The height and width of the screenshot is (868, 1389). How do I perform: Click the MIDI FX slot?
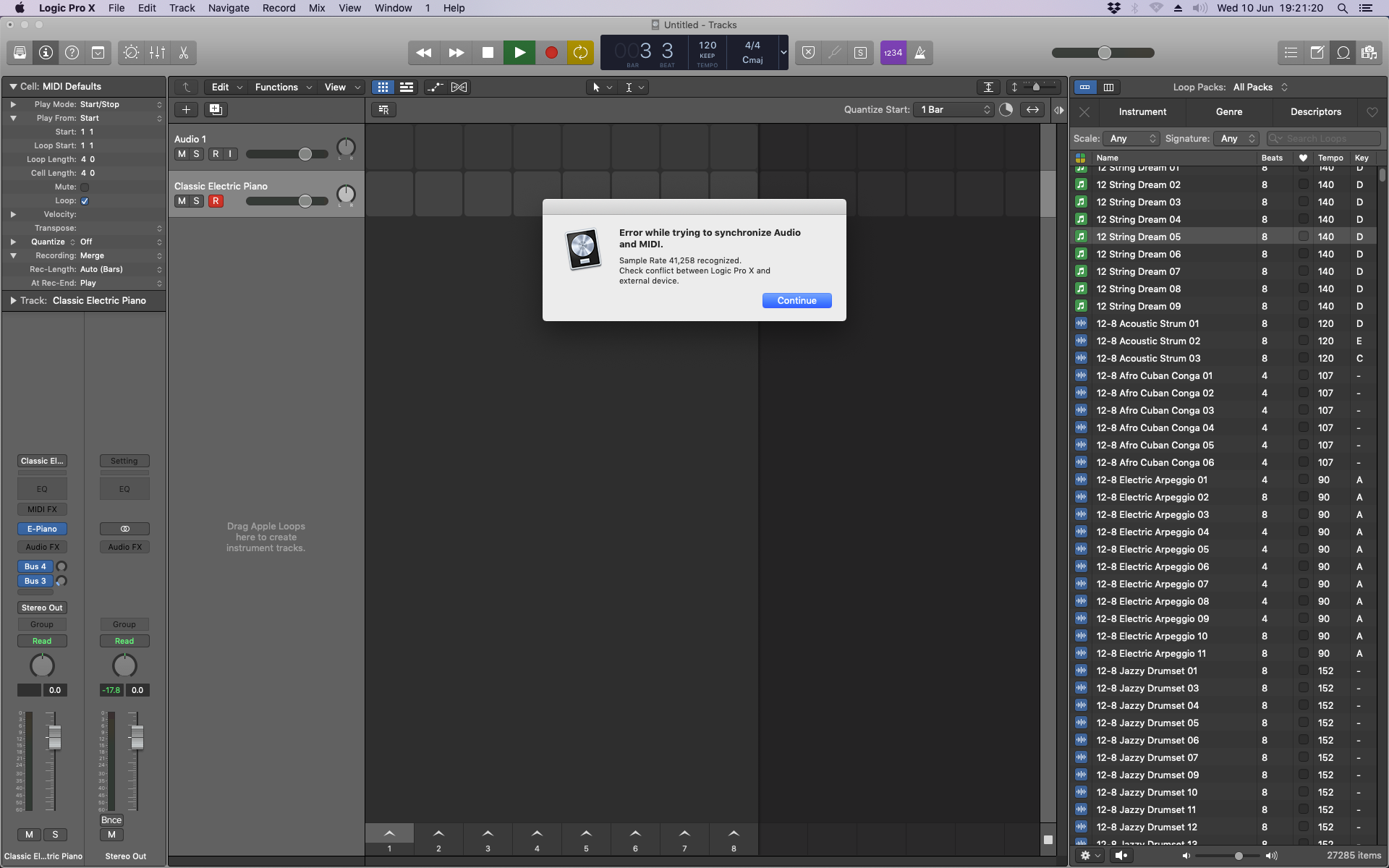42,510
